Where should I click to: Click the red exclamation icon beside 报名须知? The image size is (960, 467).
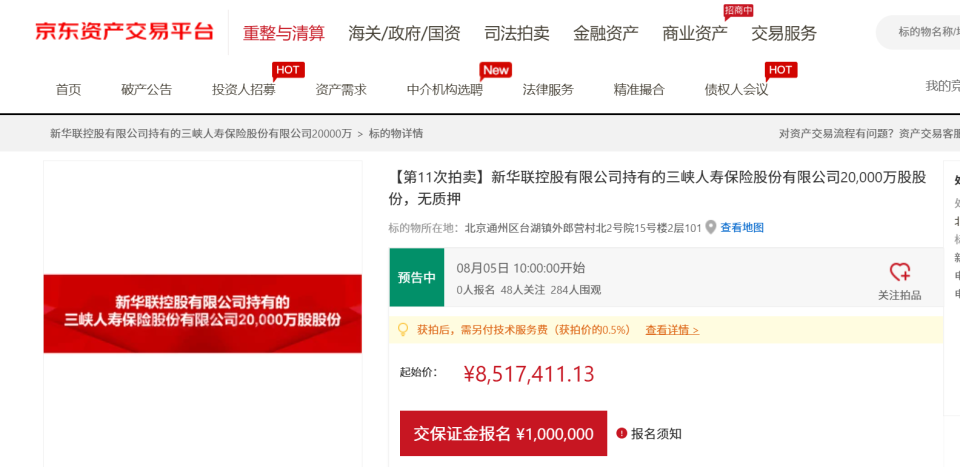tap(621, 433)
